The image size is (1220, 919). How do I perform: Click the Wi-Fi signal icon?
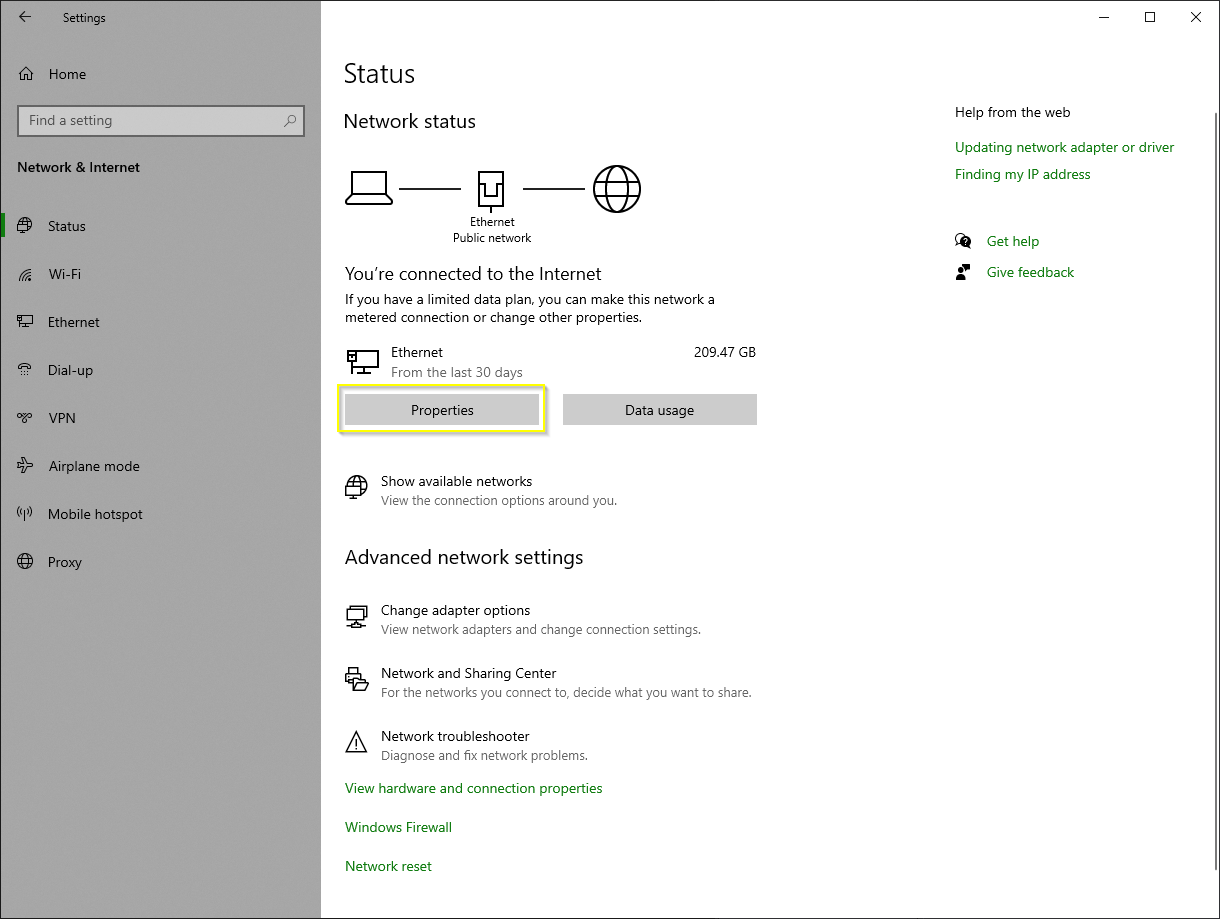point(26,274)
